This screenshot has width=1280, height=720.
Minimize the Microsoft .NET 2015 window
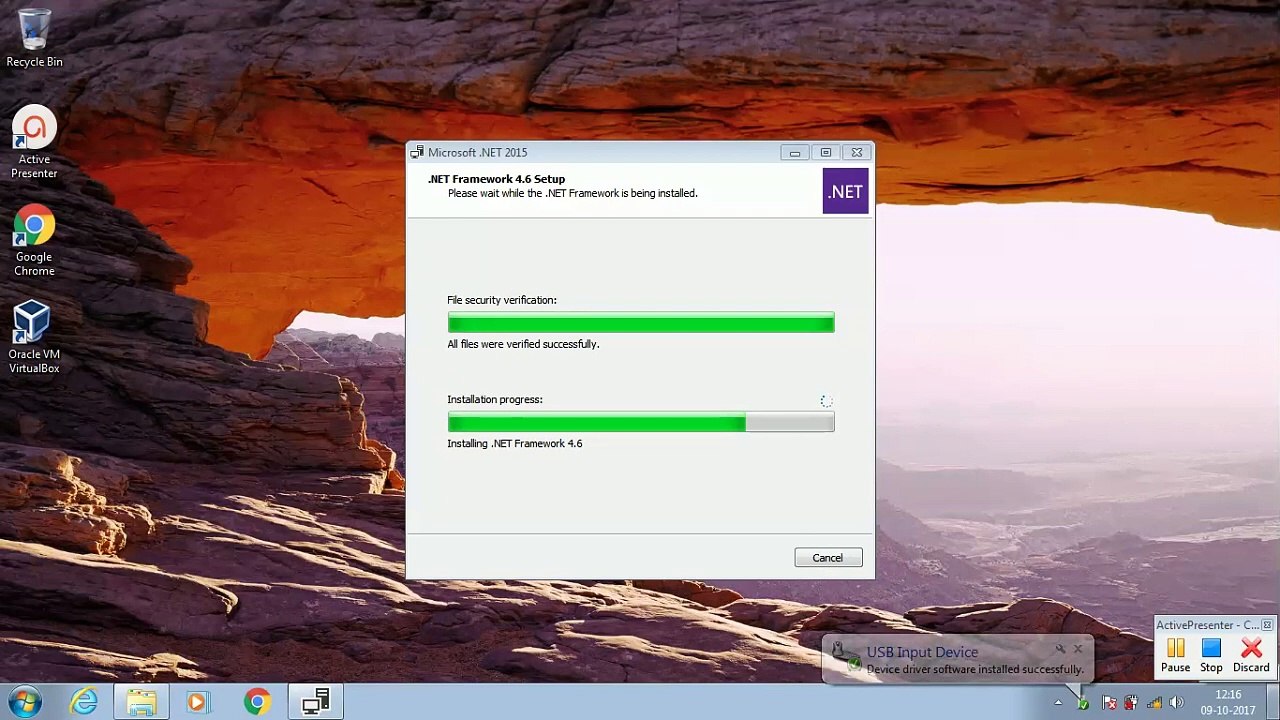click(795, 152)
